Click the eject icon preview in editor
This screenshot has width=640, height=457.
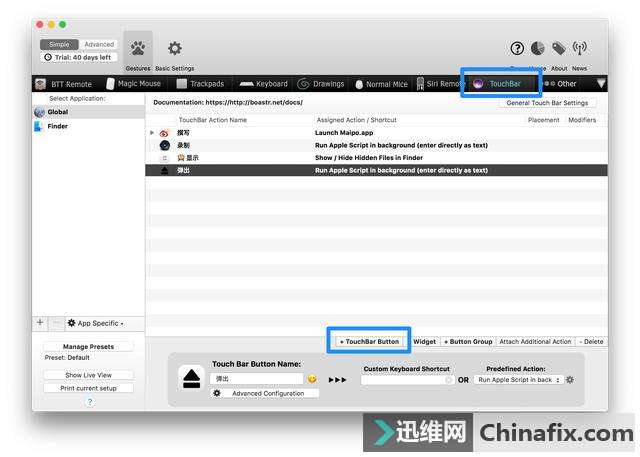pyautogui.click(x=192, y=377)
